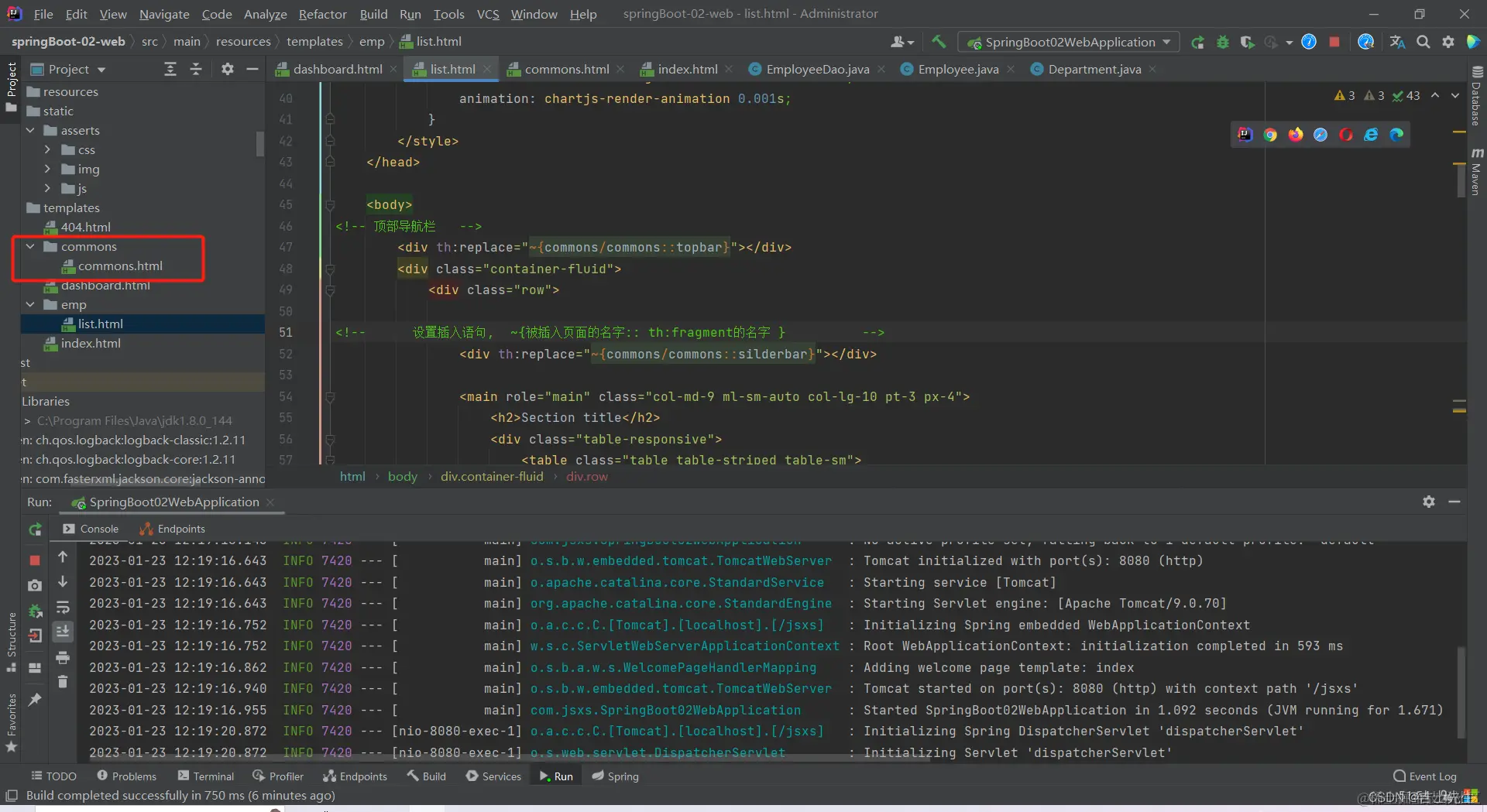Click the Build Project hammer icon

click(x=939, y=42)
